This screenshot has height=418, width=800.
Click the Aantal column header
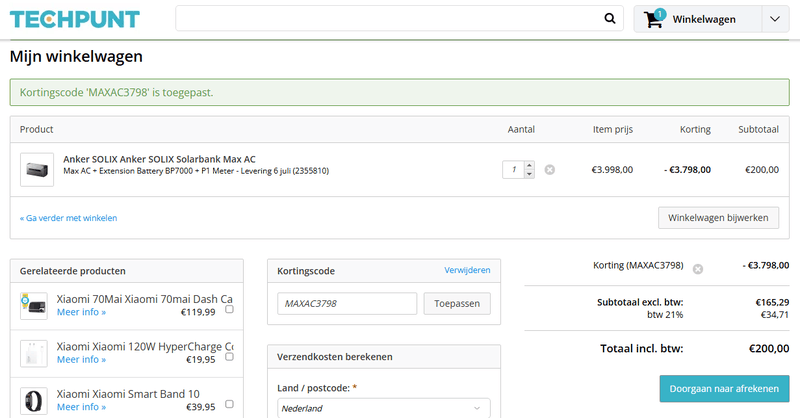click(521, 129)
